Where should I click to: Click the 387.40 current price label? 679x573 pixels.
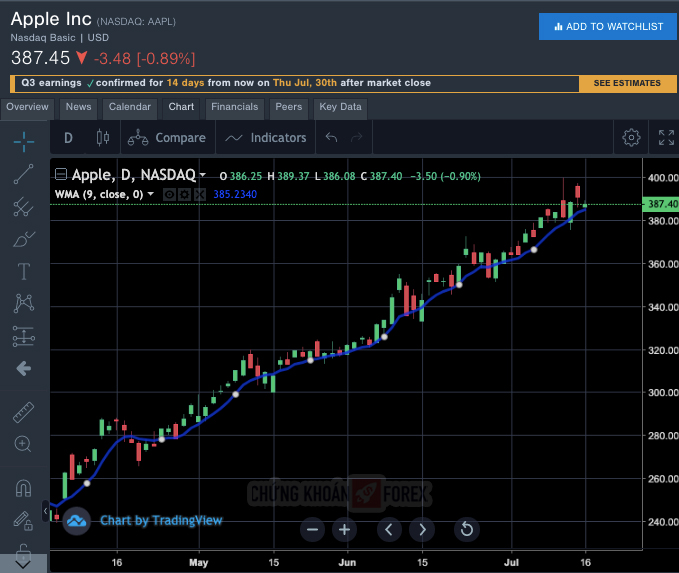661,204
